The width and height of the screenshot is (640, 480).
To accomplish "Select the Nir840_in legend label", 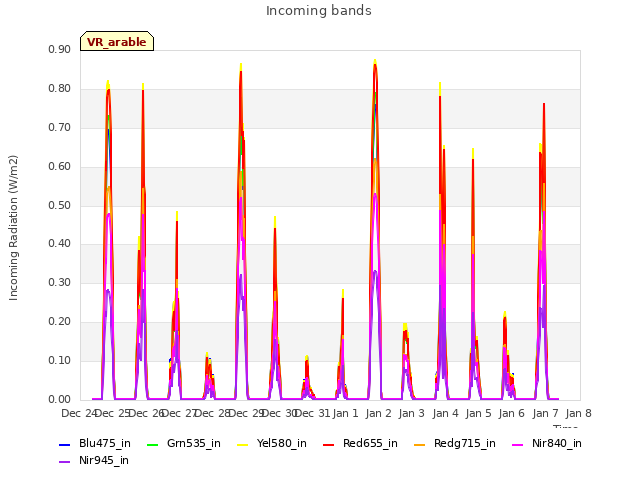I will tap(557, 443).
